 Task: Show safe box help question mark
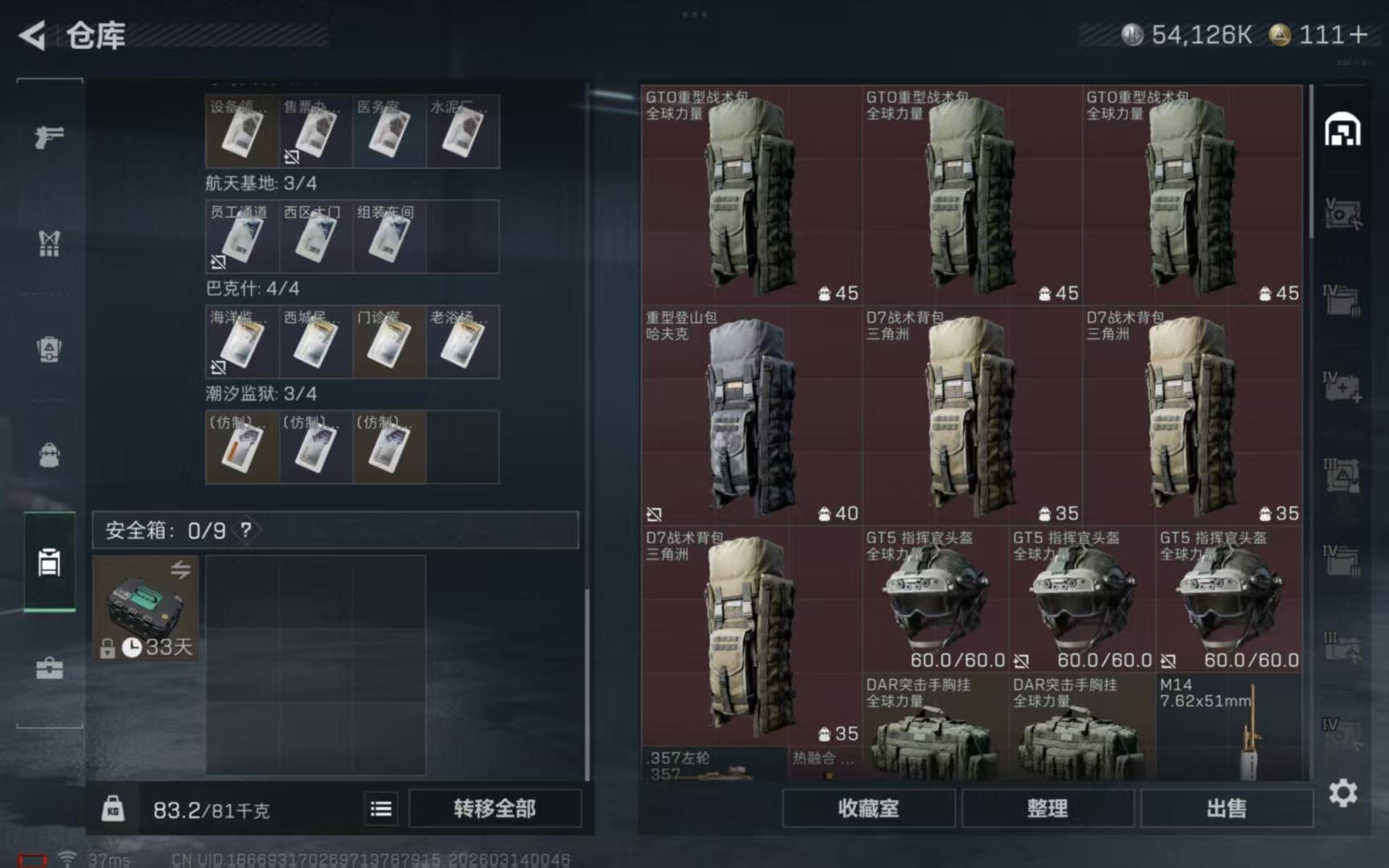pos(246,530)
